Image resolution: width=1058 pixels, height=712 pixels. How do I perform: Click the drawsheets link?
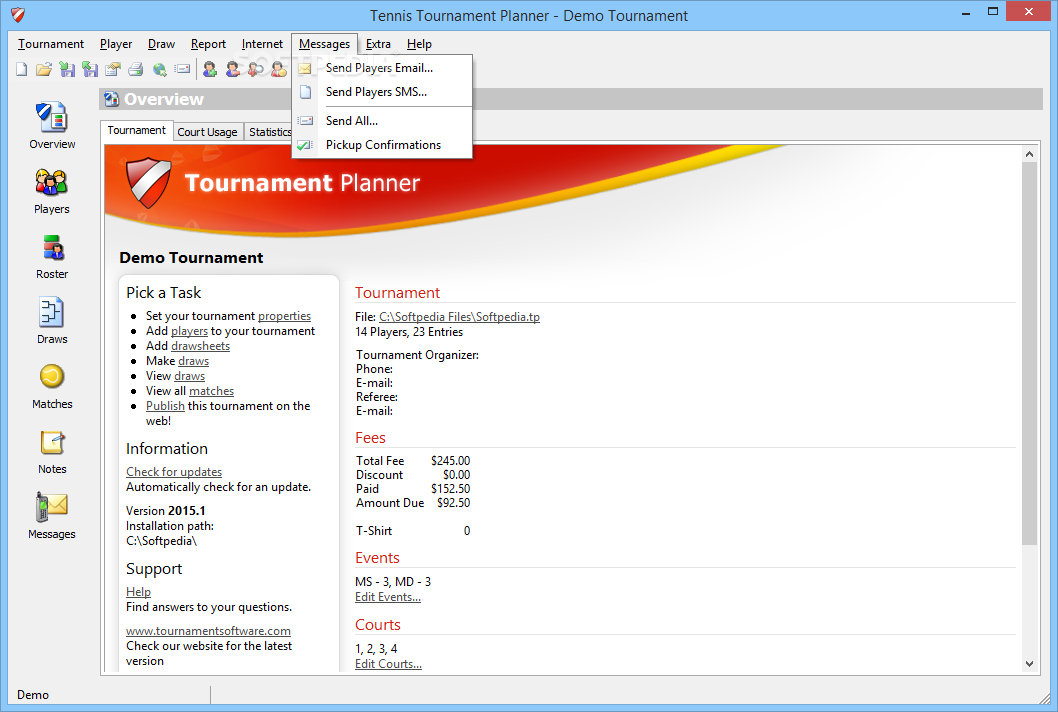pos(200,346)
